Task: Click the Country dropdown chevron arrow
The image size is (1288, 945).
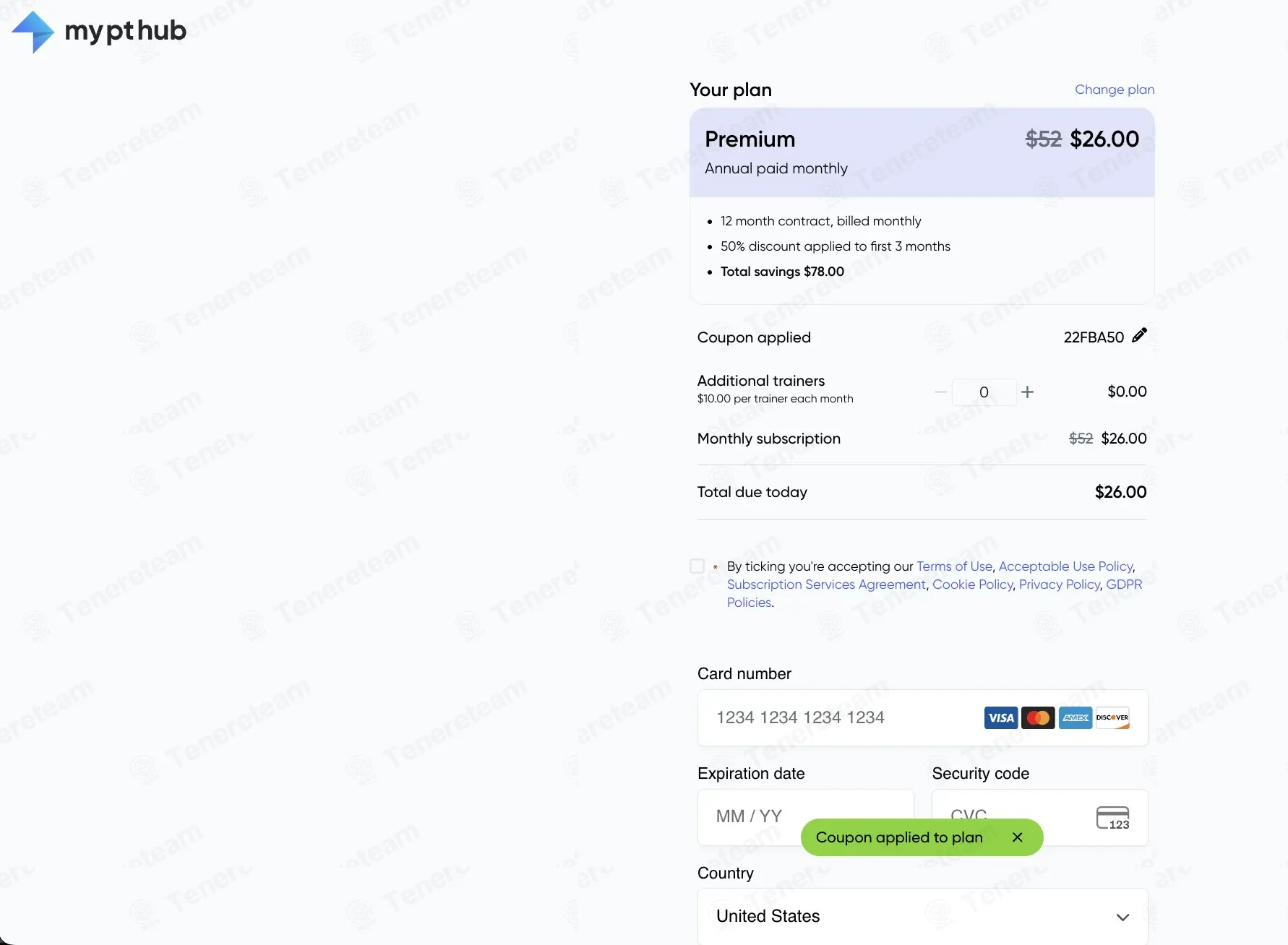Action: [1122, 918]
